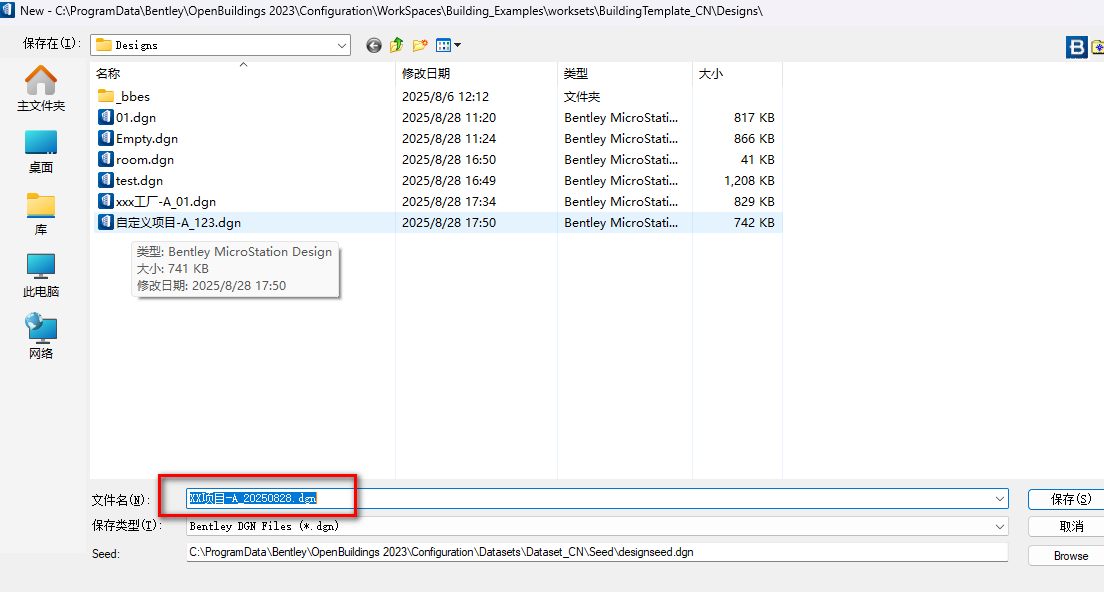Go to 主文件夹 in sidebar
This screenshot has height=592, width=1104.
pos(41,88)
